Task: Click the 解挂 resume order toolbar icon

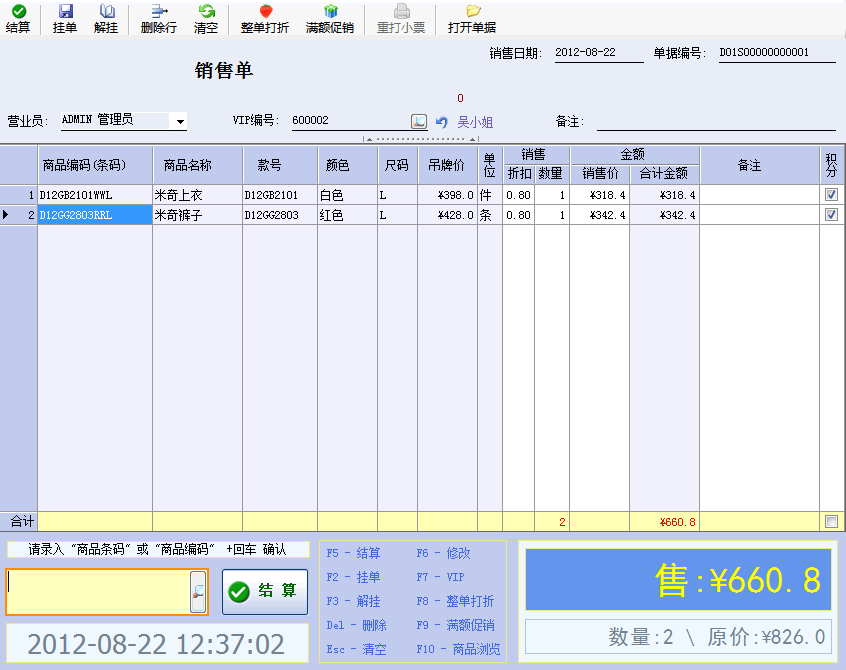Action: click(106, 18)
